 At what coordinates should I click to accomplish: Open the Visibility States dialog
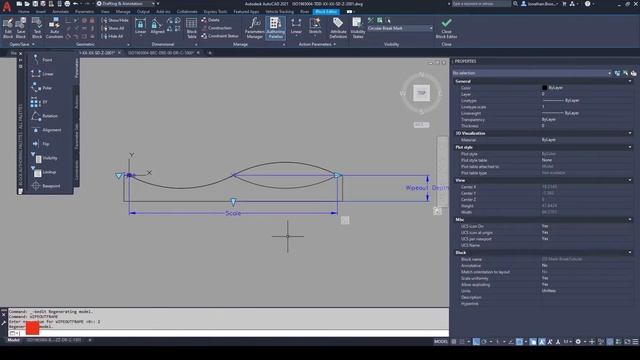pyautogui.click(x=358, y=28)
